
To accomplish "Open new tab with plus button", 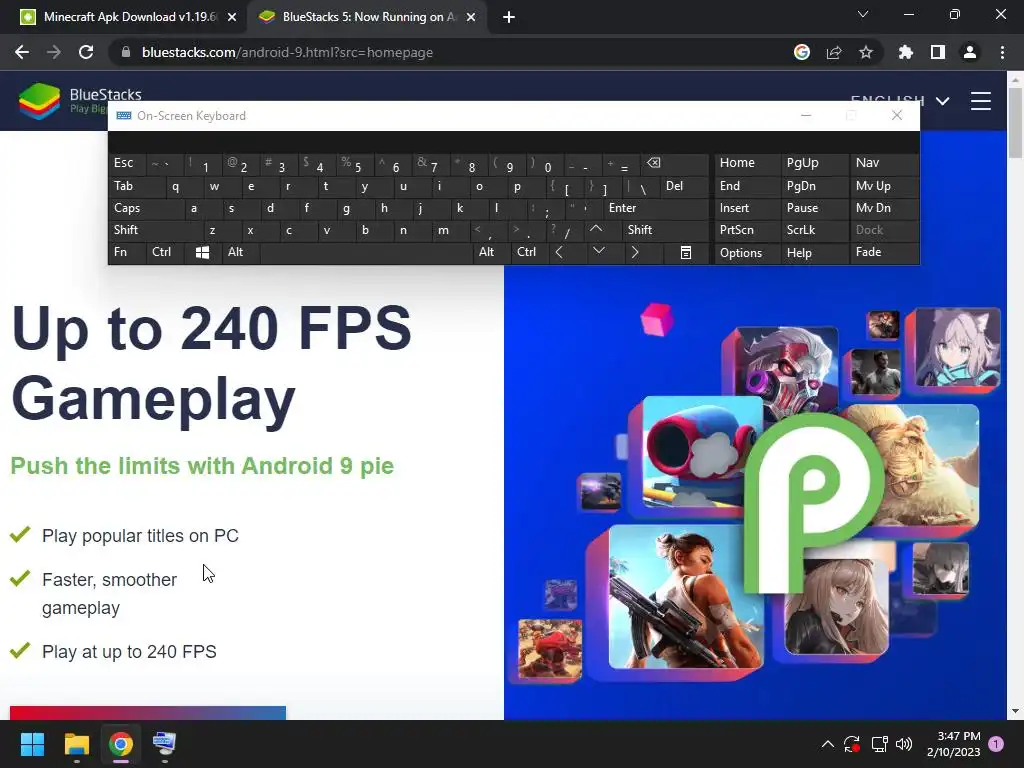I will click(509, 17).
